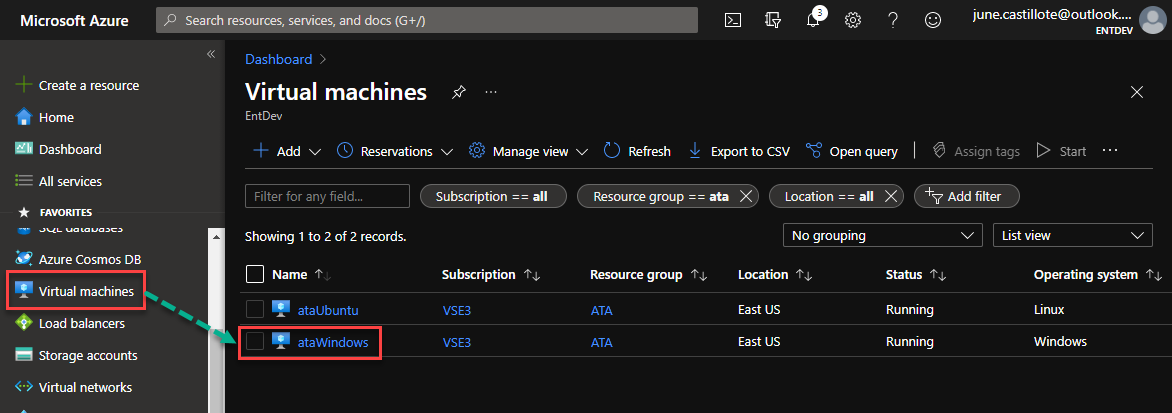
Task: Open Directory and subscription filter icon
Action: [x=774, y=20]
